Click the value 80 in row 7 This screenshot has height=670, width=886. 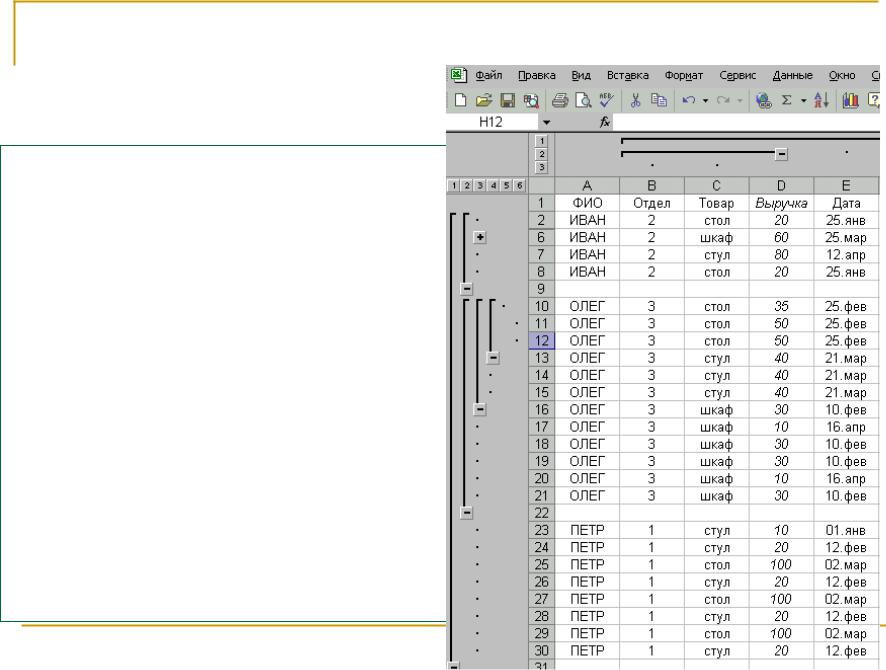tap(781, 255)
